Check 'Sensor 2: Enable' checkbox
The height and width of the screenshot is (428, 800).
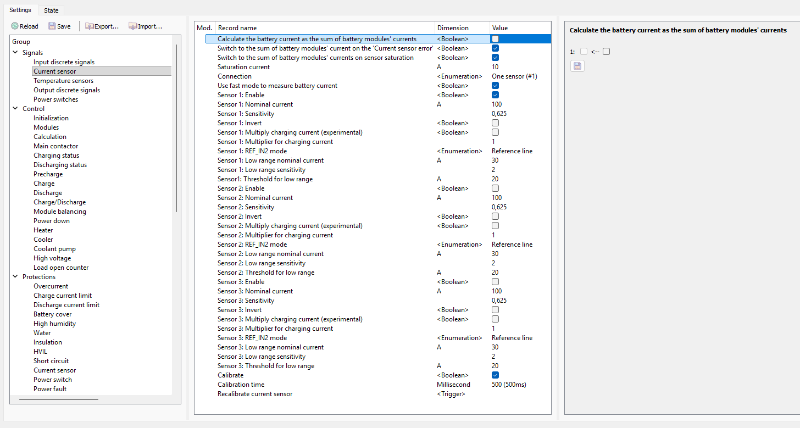tap(495, 188)
